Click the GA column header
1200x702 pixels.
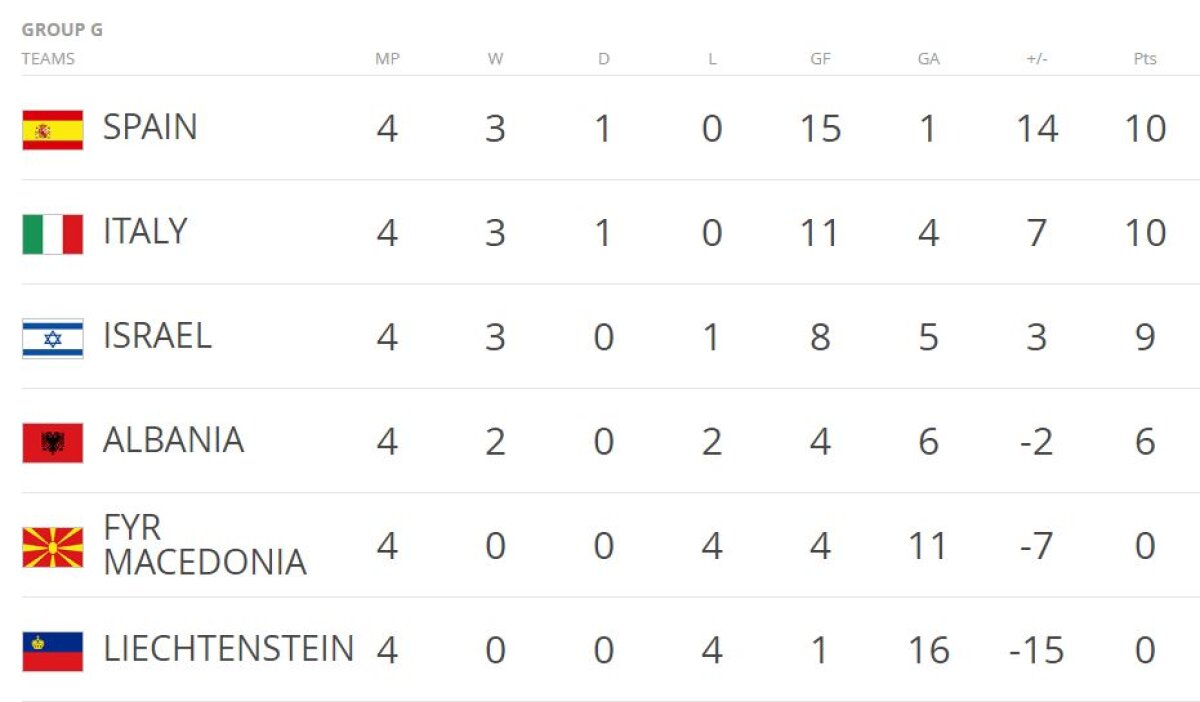tap(928, 59)
